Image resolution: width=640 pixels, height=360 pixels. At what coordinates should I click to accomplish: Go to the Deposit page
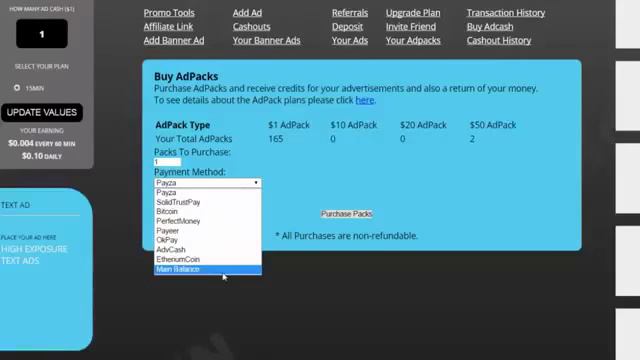click(347, 27)
